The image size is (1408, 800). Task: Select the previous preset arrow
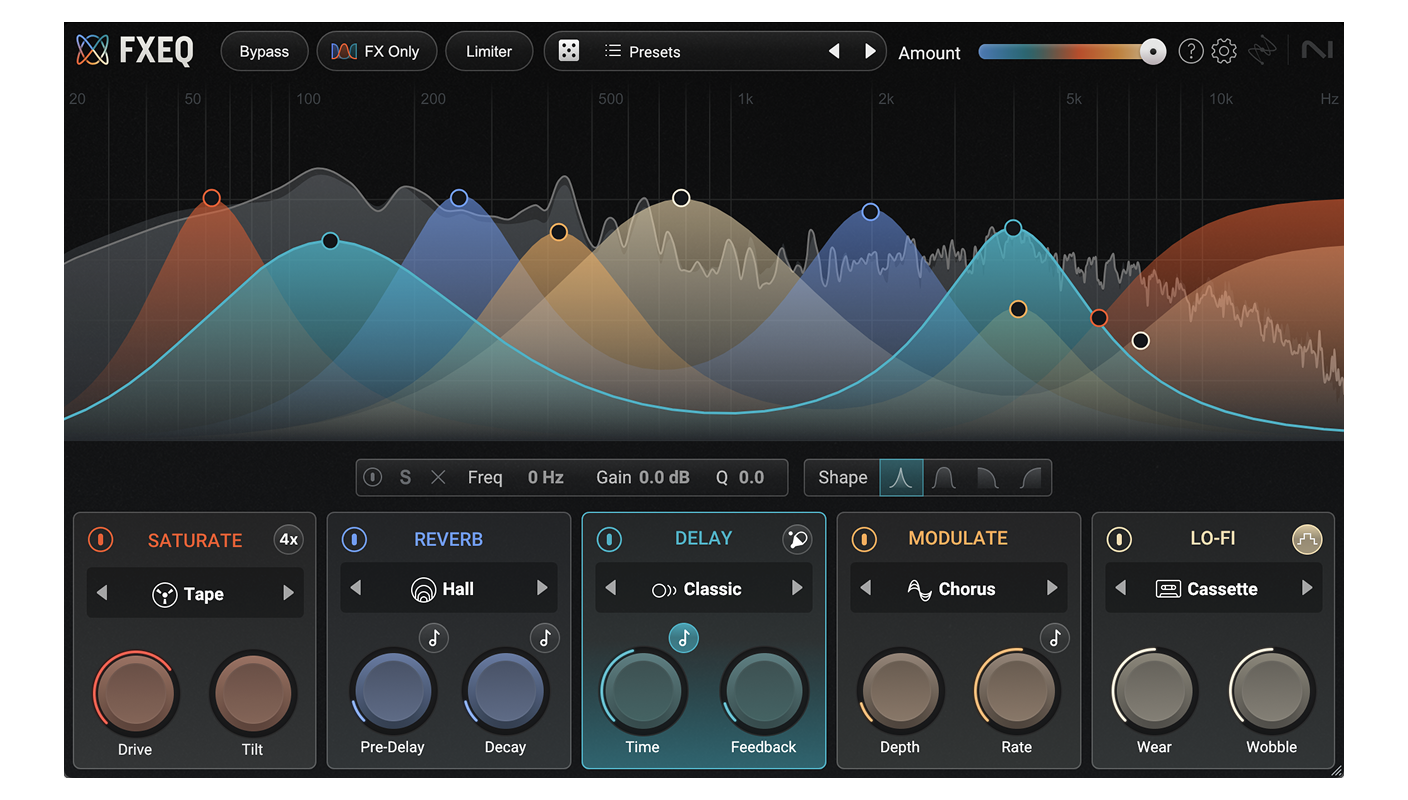(x=834, y=51)
